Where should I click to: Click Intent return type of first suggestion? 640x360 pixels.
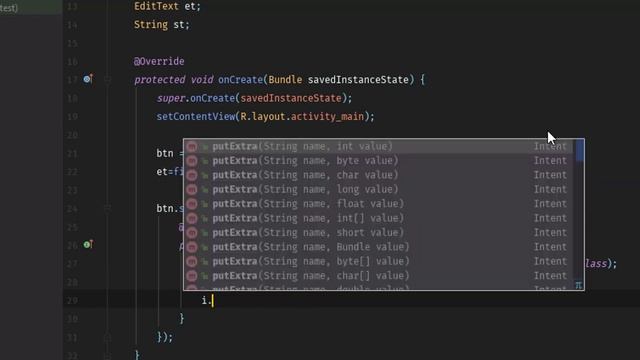(550, 147)
